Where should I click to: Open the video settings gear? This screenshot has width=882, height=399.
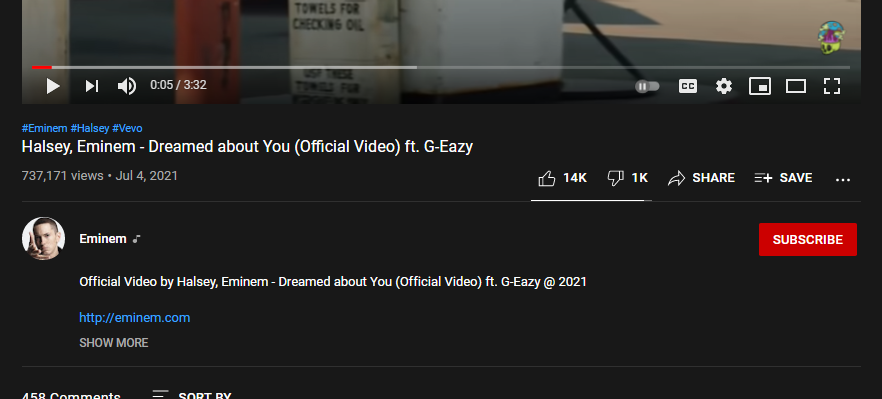click(724, 86)
